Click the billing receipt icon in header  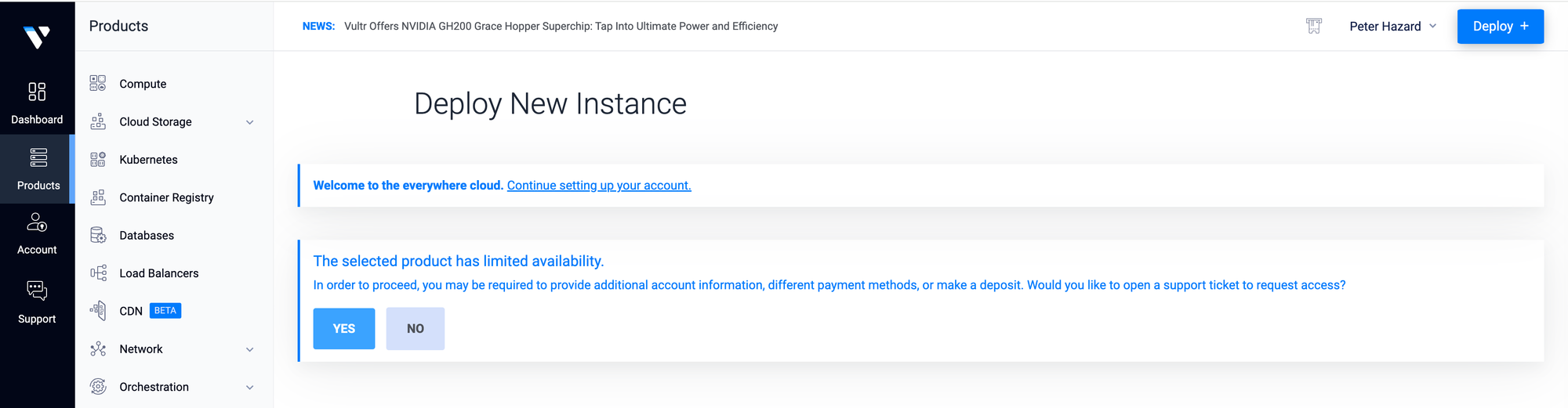click(1314, 27)
